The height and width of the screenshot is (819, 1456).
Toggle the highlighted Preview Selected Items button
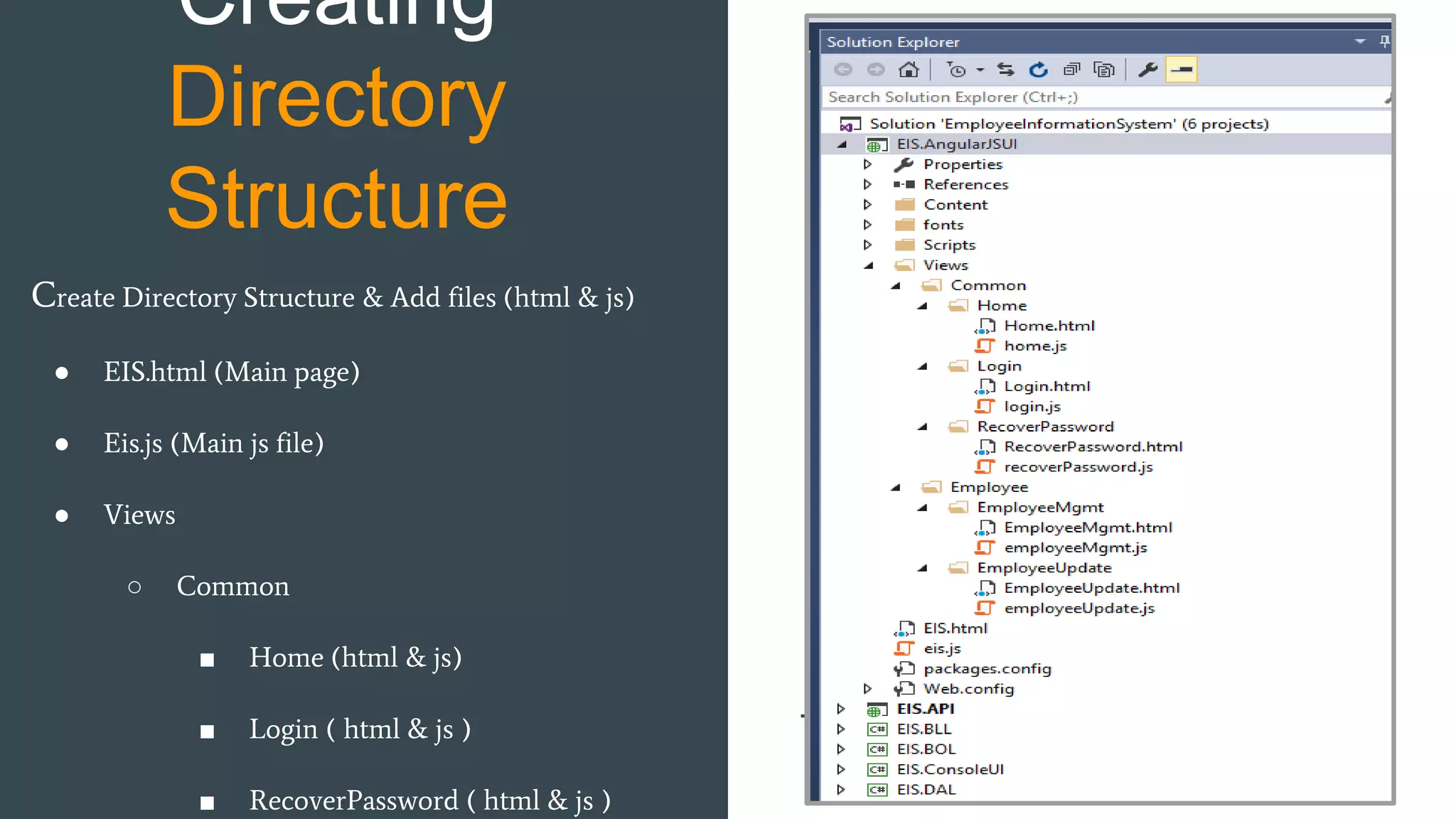click(x=1182, y=70)
